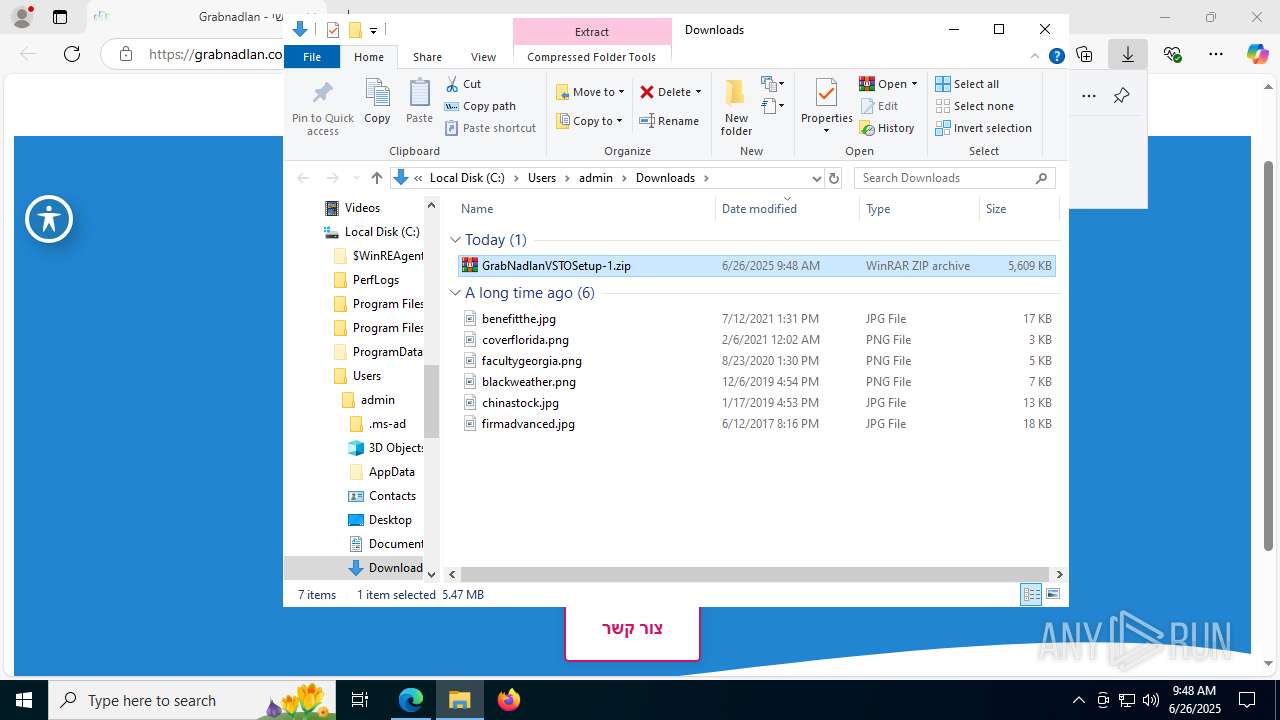The image size is (1280, 720).
Task: Click Copy path option
Action: (480, 106)
